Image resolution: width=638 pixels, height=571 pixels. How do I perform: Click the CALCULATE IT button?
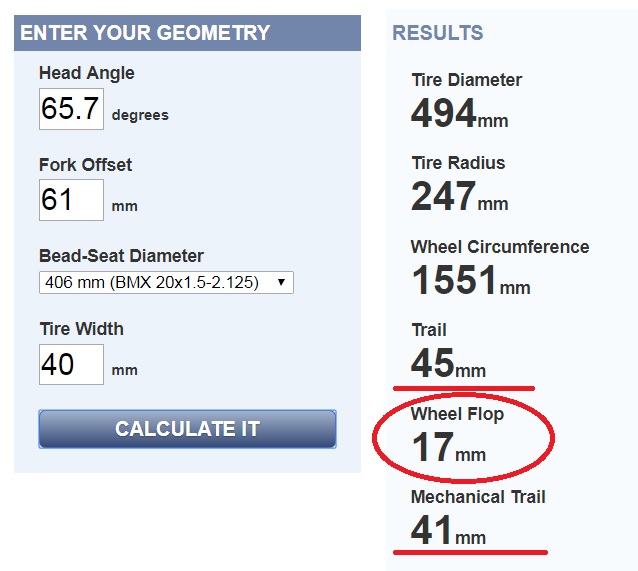pyautogui.click(x=188, y=429)
